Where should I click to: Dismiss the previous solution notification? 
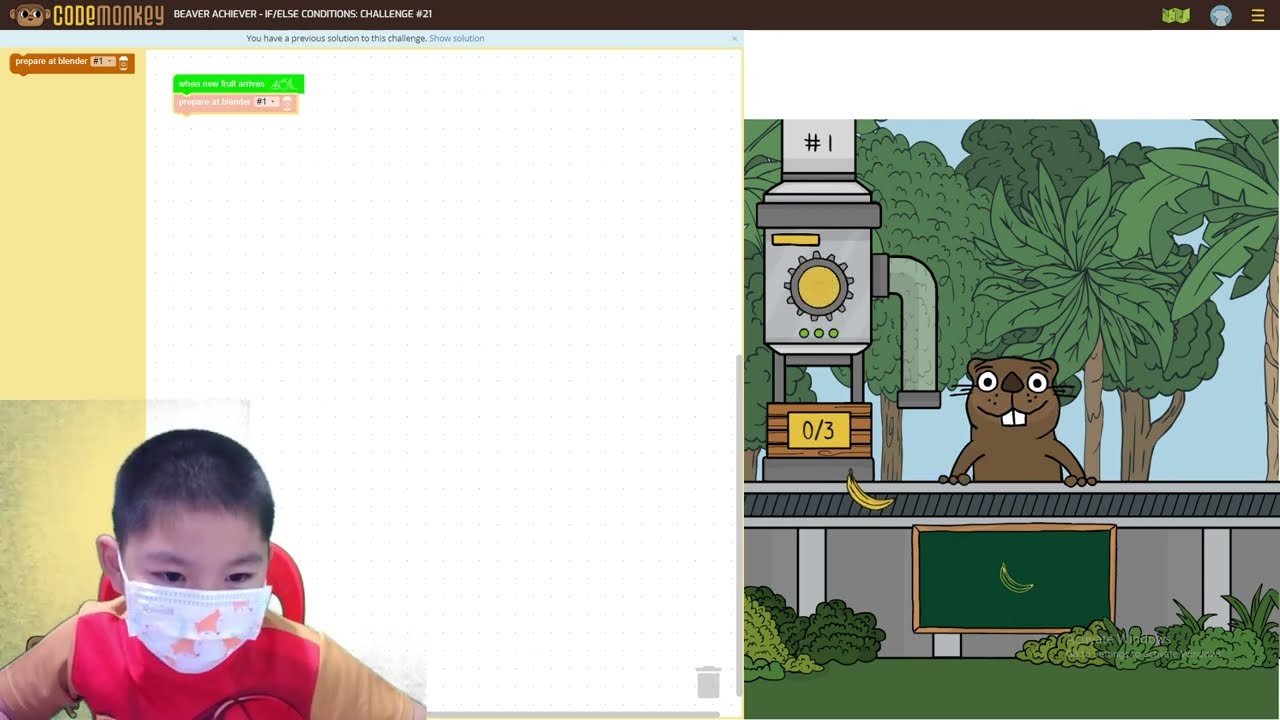(734, 38)
